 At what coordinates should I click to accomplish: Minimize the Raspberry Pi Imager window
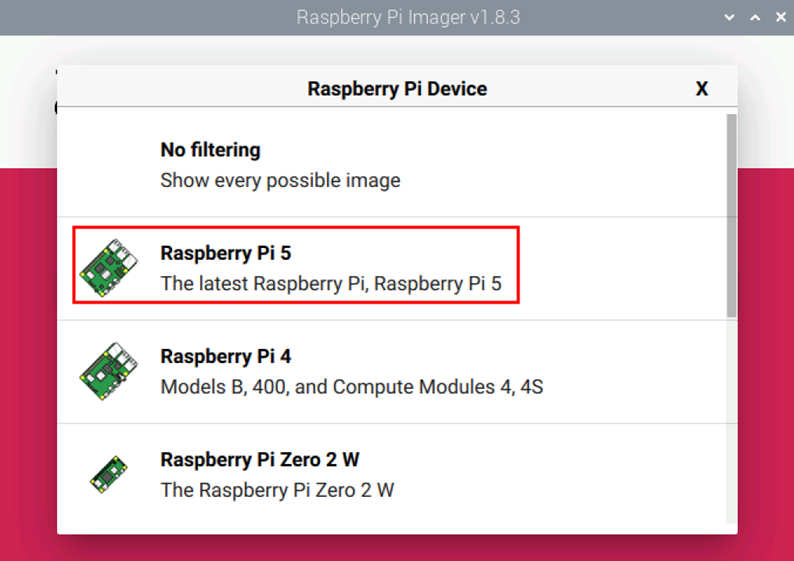(729, 17)
